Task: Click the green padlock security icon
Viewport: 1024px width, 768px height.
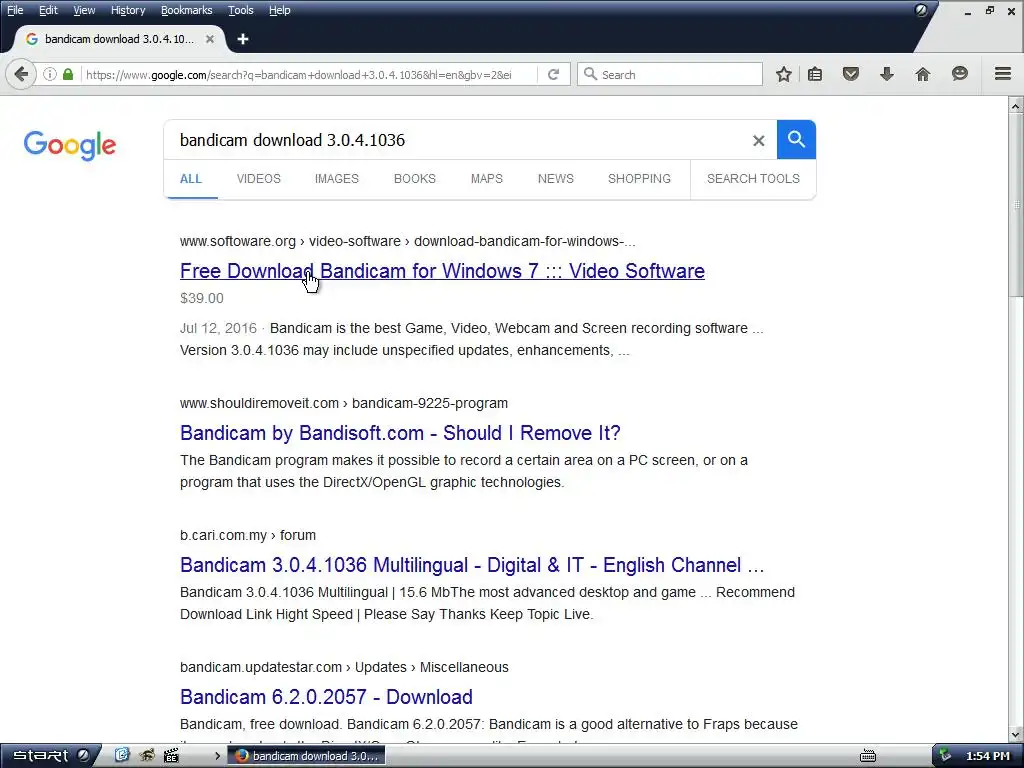Action: coord(68,74)
